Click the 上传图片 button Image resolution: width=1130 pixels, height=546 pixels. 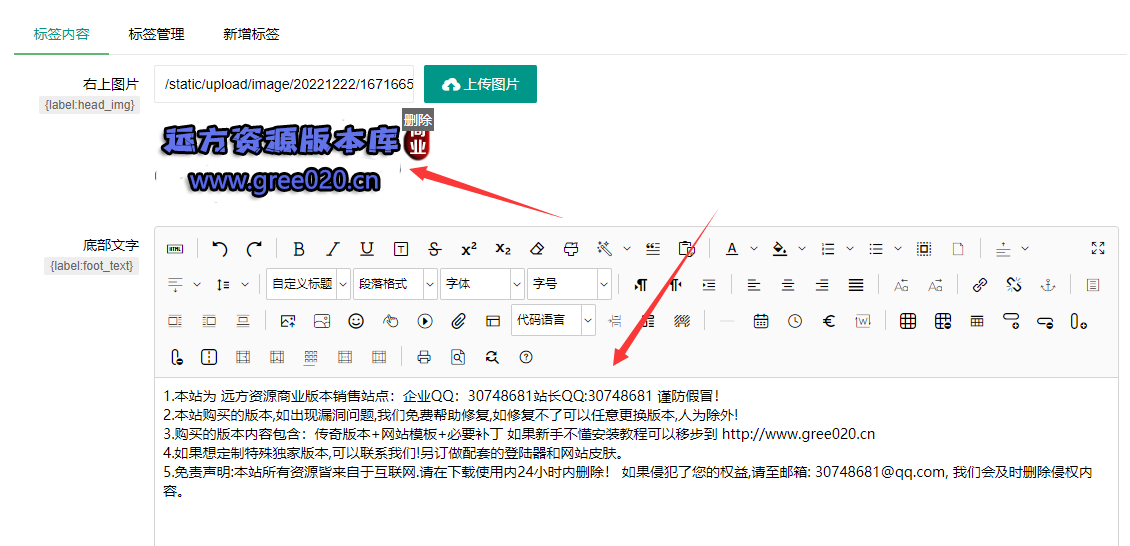click(480, 84)
